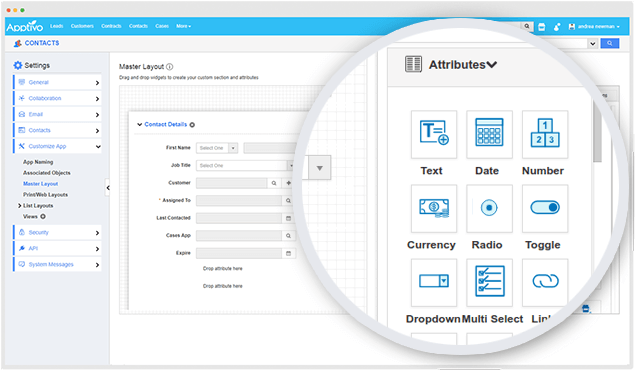Open the Job Title Select One dropdown

(245, 166)
